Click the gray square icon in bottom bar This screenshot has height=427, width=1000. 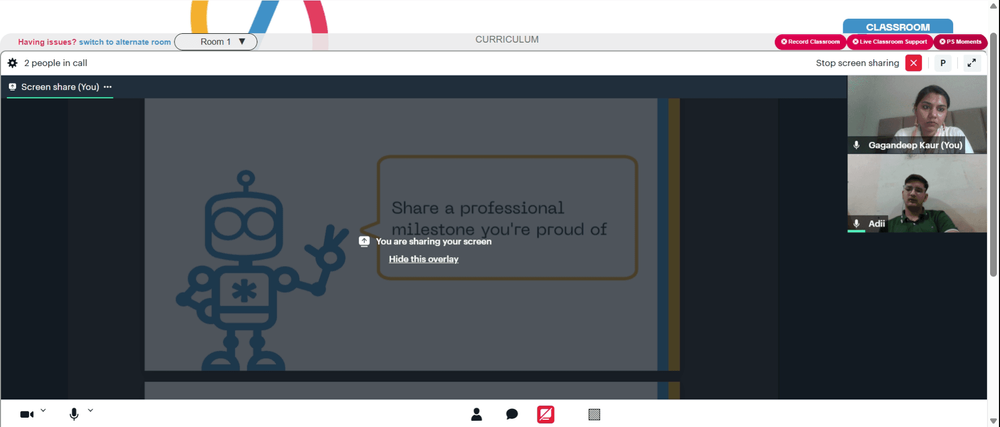pyautogui.click(x=594, y=414)
